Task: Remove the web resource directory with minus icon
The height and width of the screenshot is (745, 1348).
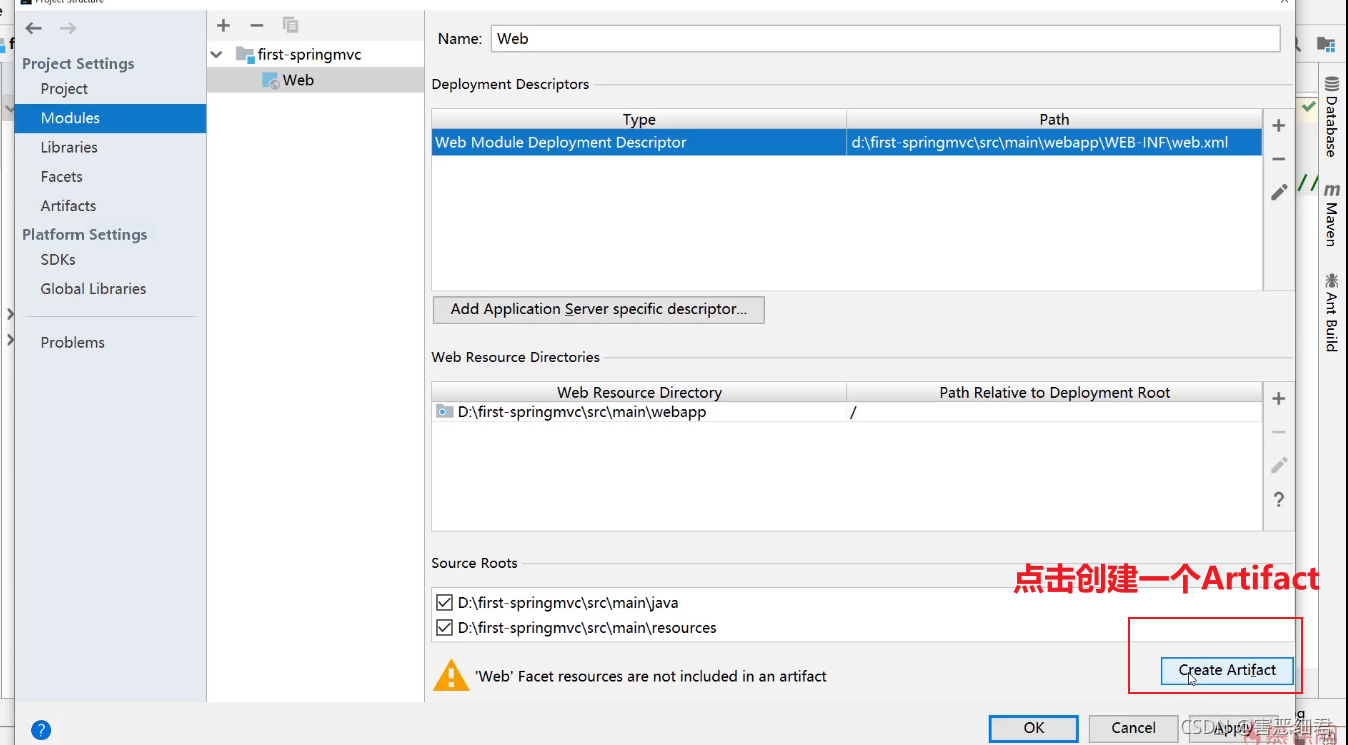Action: (x=1278, y=432)
